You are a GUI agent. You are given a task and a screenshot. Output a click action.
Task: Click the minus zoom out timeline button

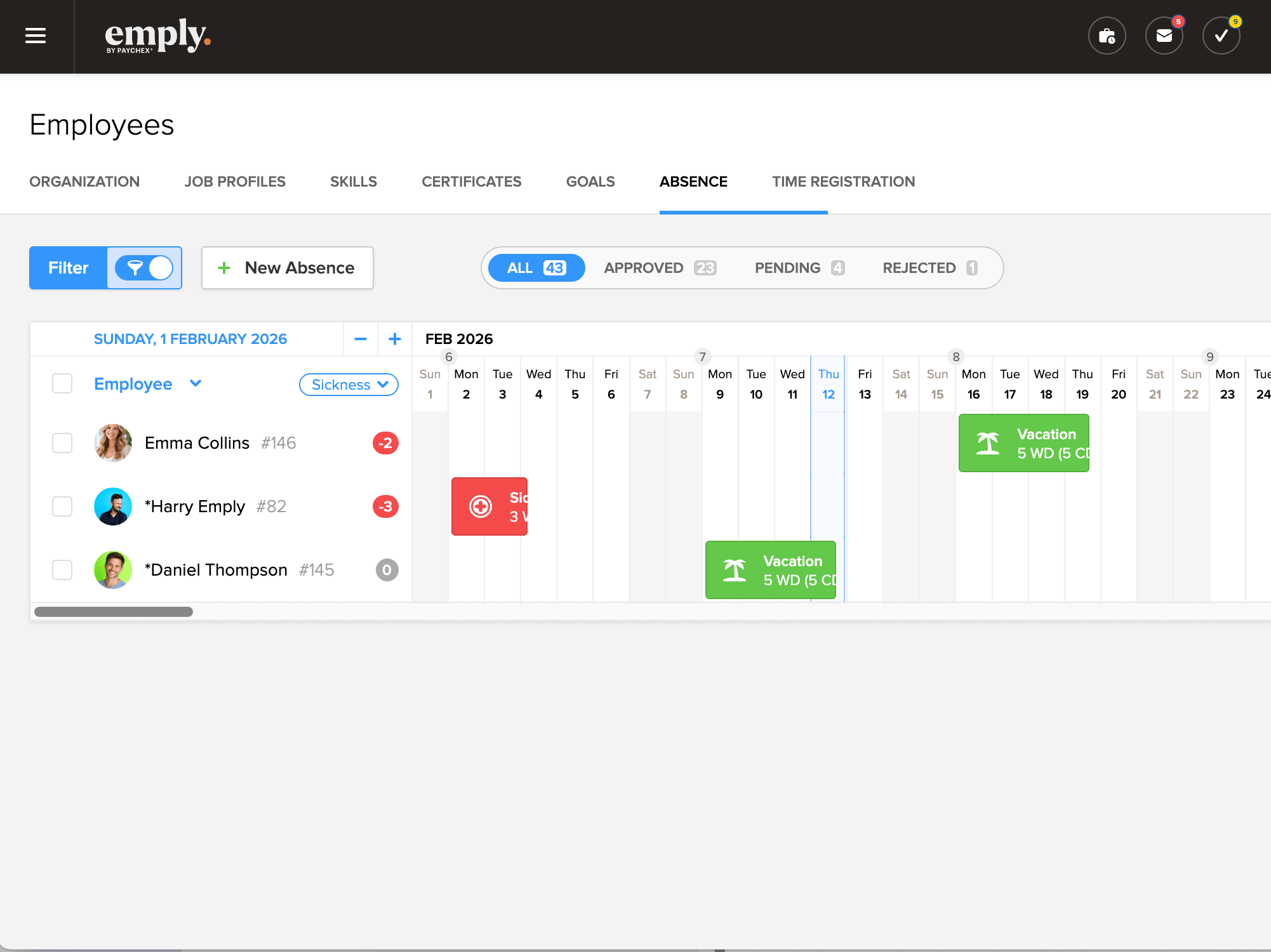coord(361,339)
